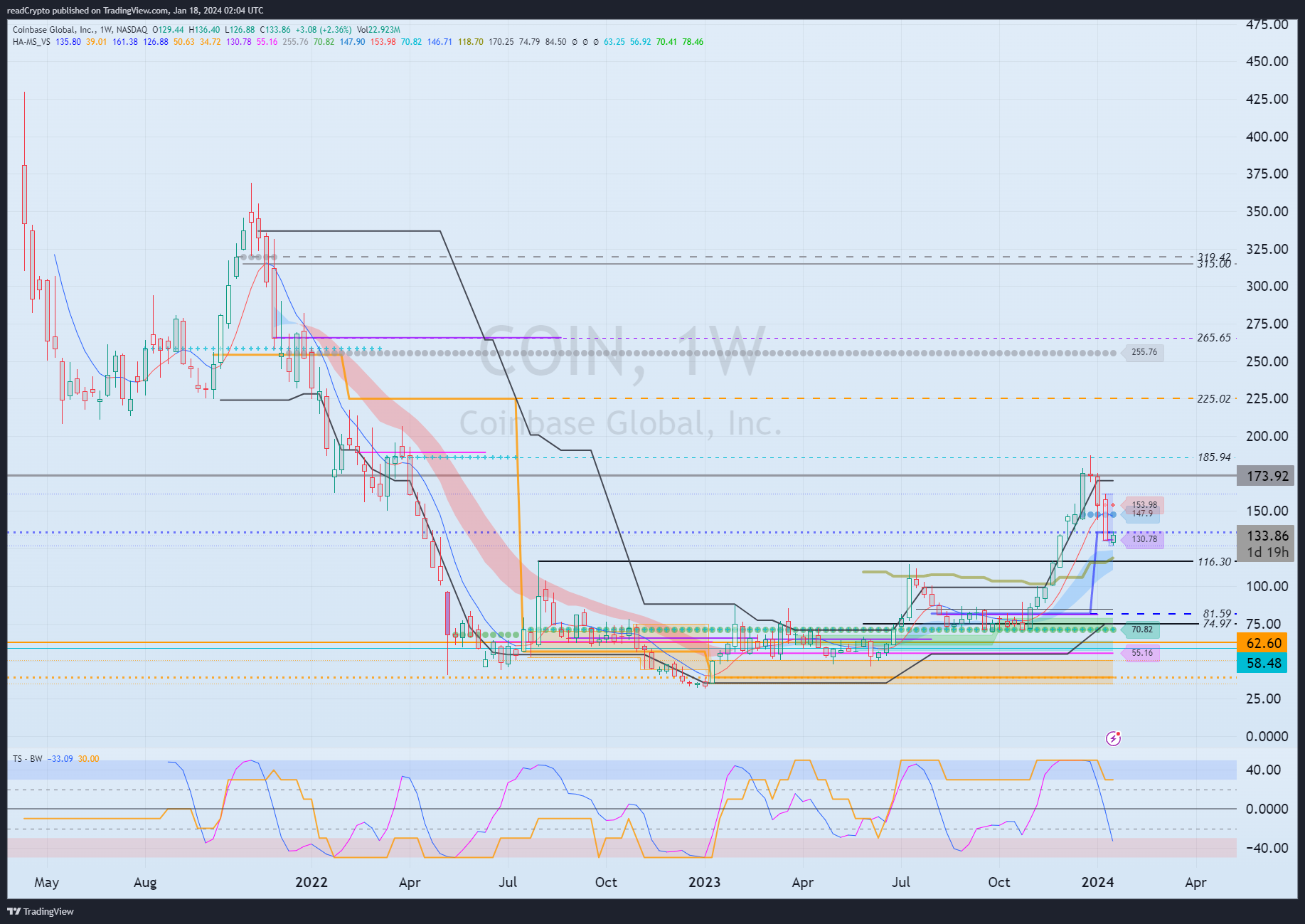The height and width of the screenshot is (924, 1305).
Task: Click the open value O129.44
Action: pyautogui.click(x=168, y=30)
